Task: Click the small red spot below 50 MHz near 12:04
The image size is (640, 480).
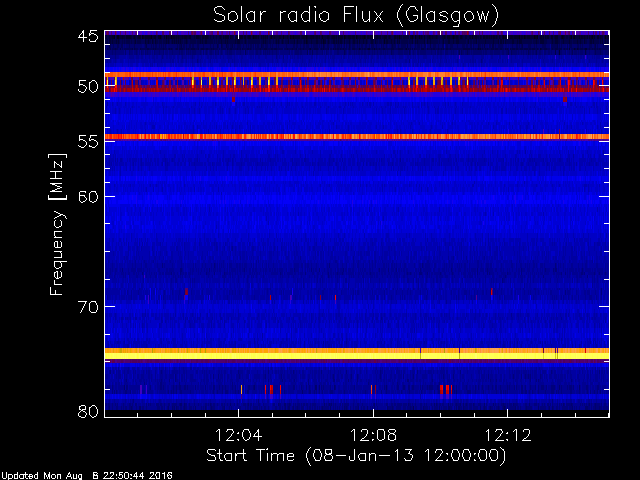Action: pyautogui.click(x=233, y=99)
